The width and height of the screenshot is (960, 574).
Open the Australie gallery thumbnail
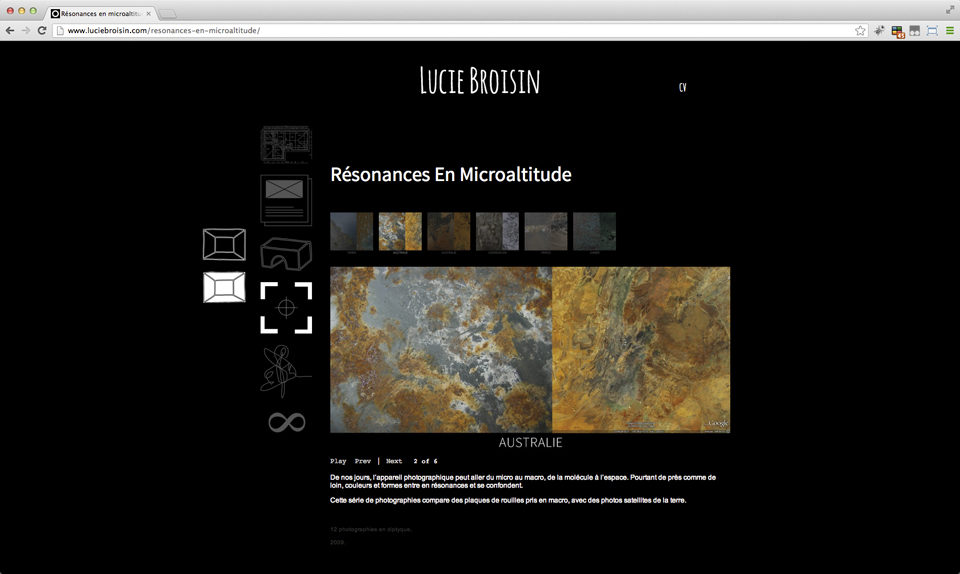[x=400, y=231]
